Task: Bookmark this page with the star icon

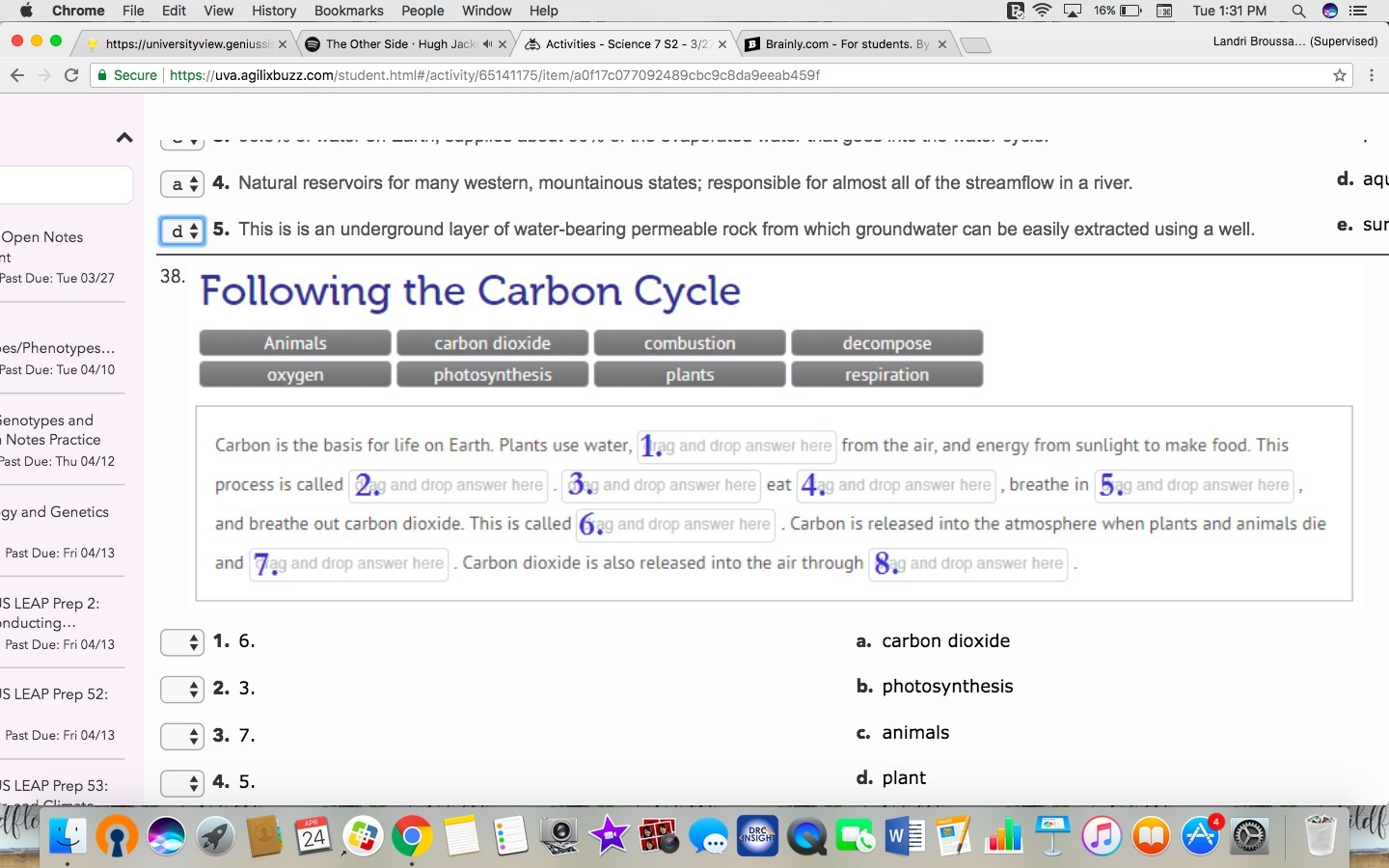Action: point(1340,75)
